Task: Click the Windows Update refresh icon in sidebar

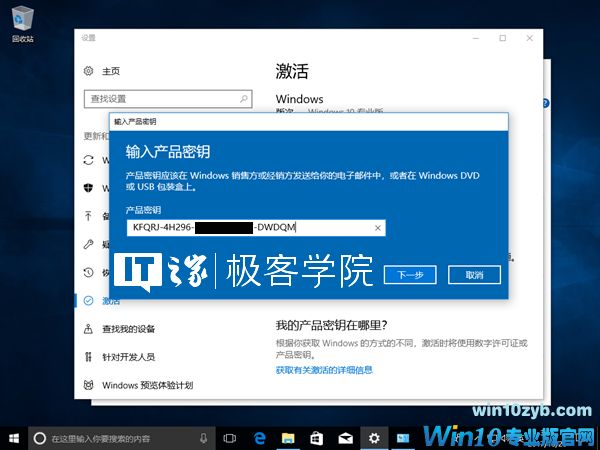Action: tap(89, 160)
